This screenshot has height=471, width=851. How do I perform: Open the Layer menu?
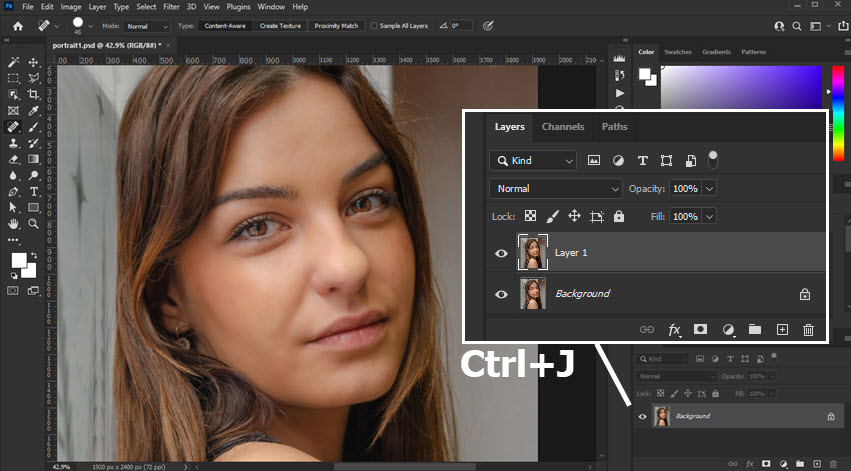tap(97, 7)
